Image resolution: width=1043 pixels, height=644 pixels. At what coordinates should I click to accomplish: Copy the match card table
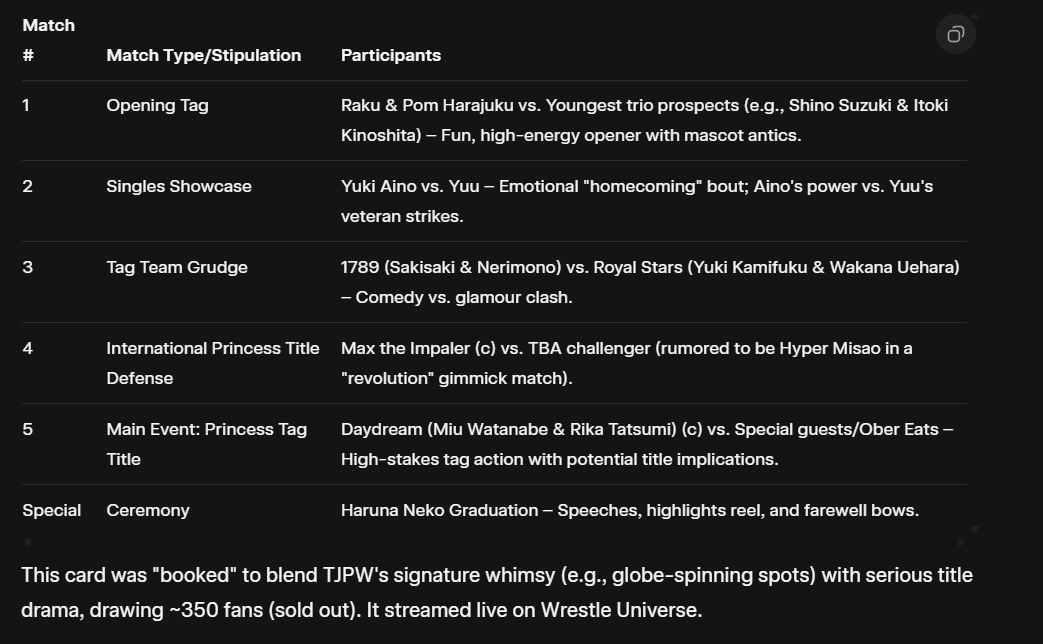[x=955, y=35]
